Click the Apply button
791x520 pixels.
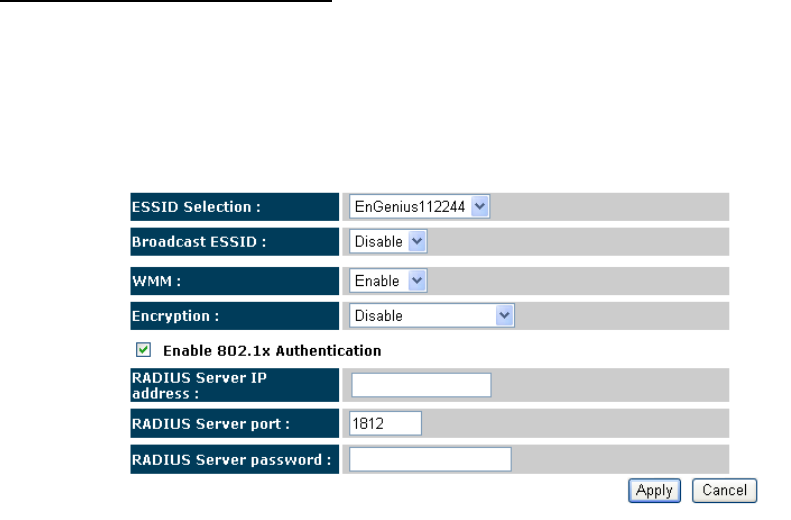pyautogui.click(x=654, y=490)
